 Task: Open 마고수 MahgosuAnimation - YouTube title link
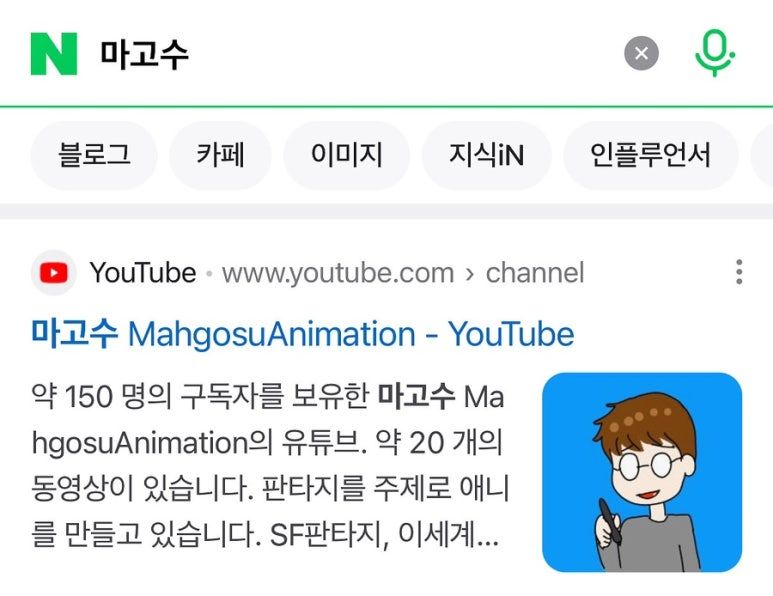point(303,334)
